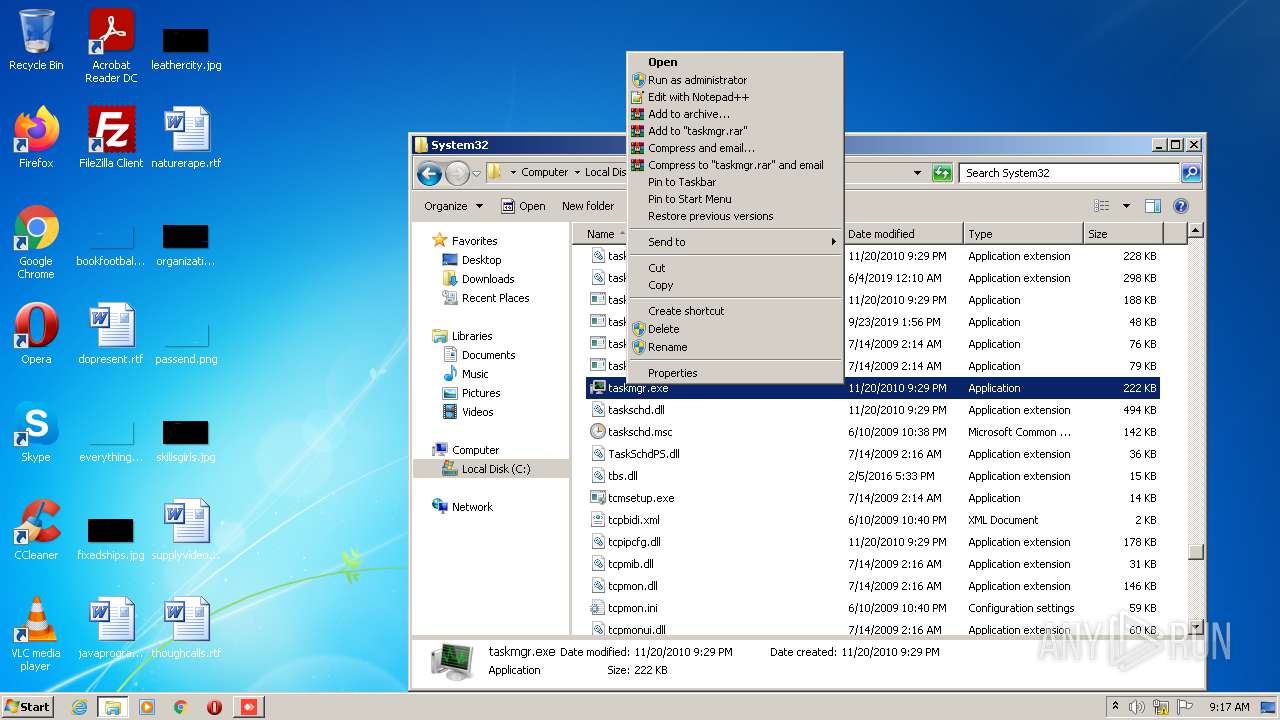This screenshot has width=1280, height=720.
Task: Launch Opera desktop shortcut
Action: pyautogui.click(x=36, y=334)
